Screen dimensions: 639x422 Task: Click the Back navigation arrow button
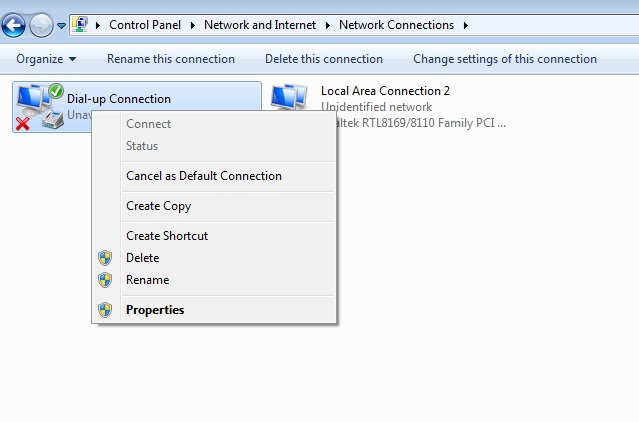[x=14, y=24]
